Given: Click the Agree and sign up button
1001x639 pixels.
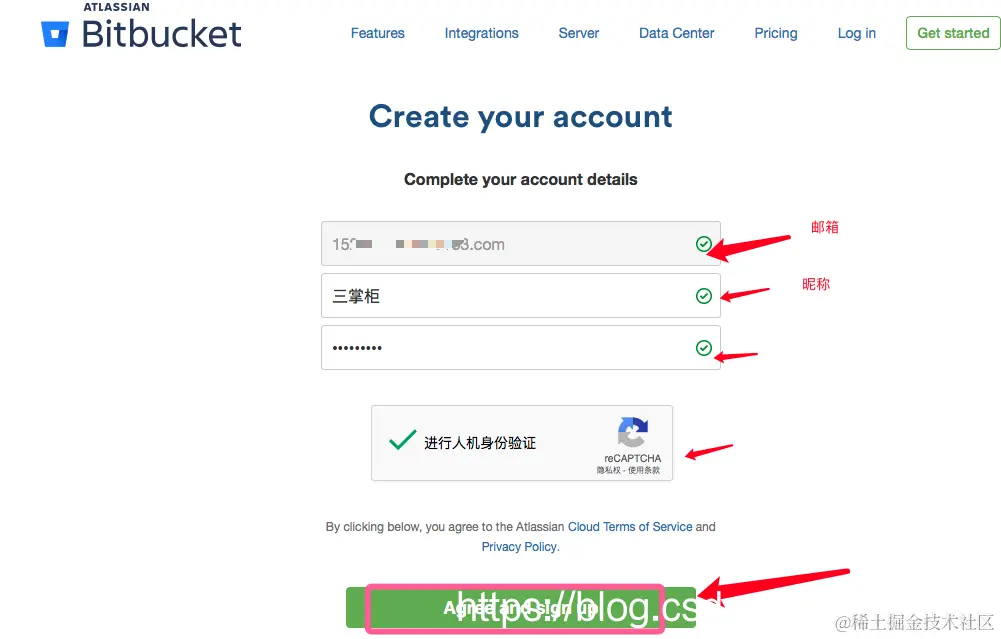Looking at the screenshot, I should pyautogui.click(x=521, y=608).
